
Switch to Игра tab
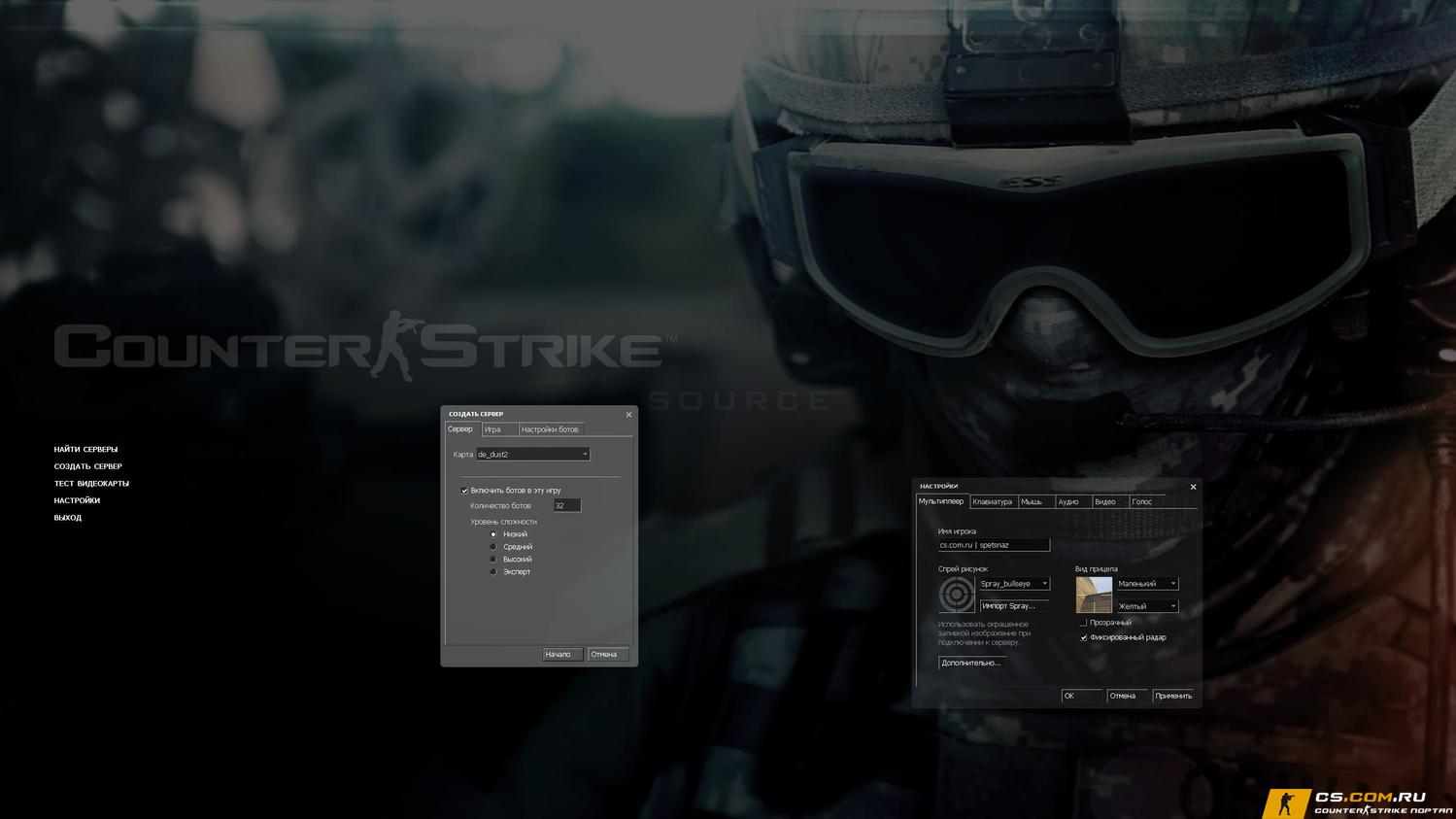(x=498, y=429)
